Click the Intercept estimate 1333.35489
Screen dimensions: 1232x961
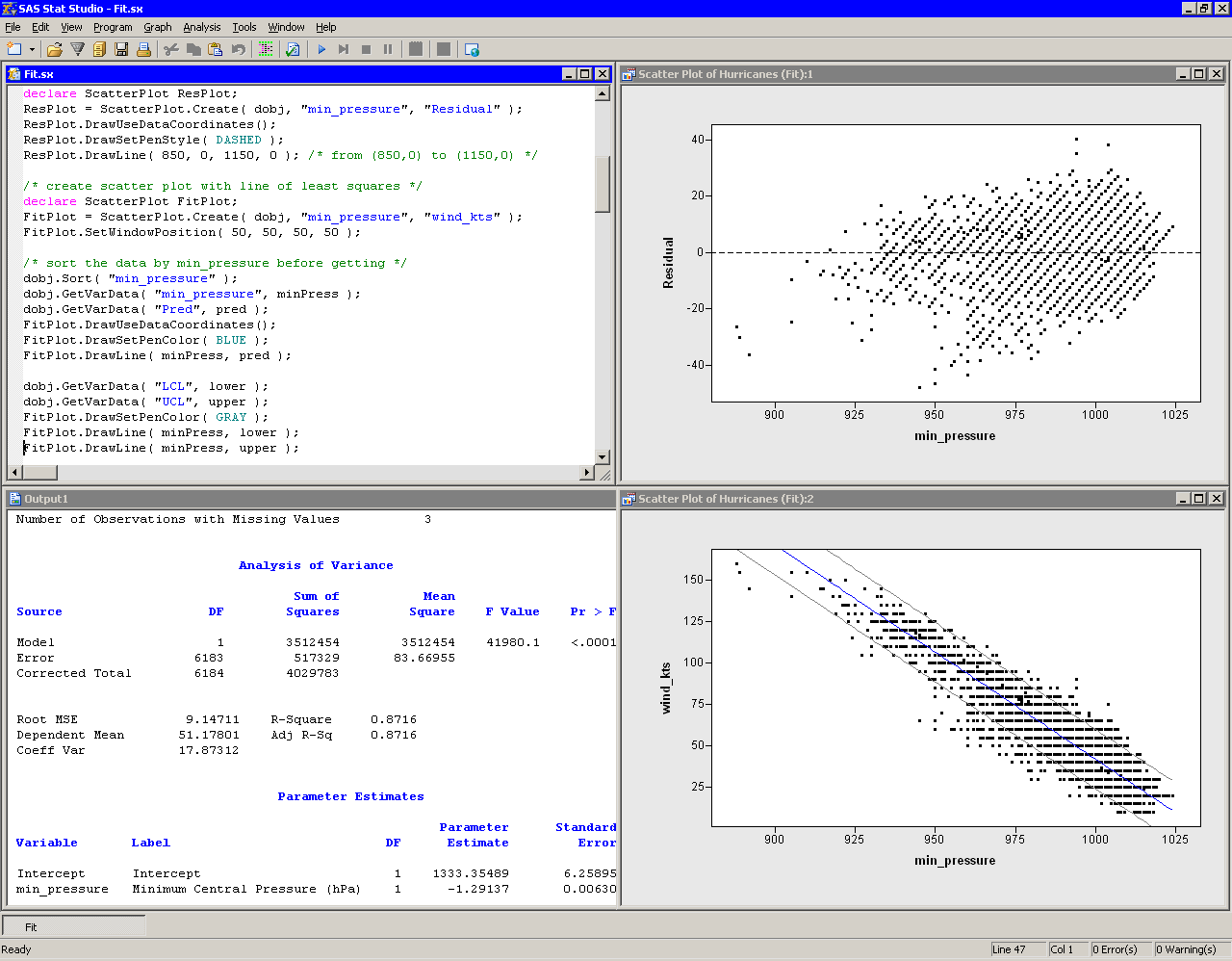click(471, 873)
